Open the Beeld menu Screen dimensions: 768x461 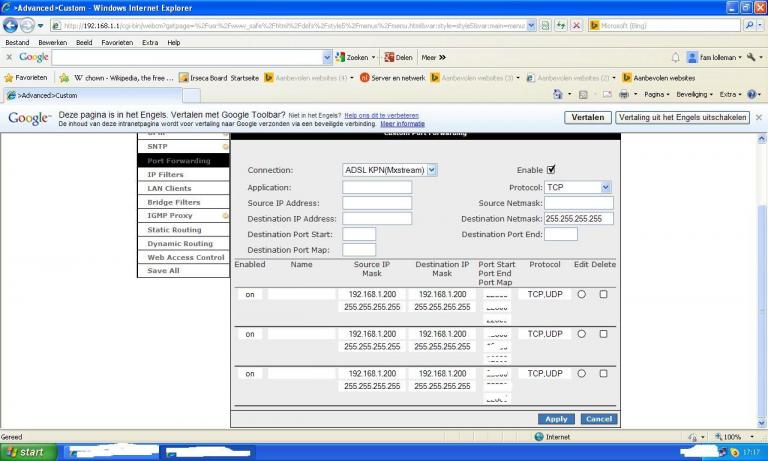coord(84,43)
